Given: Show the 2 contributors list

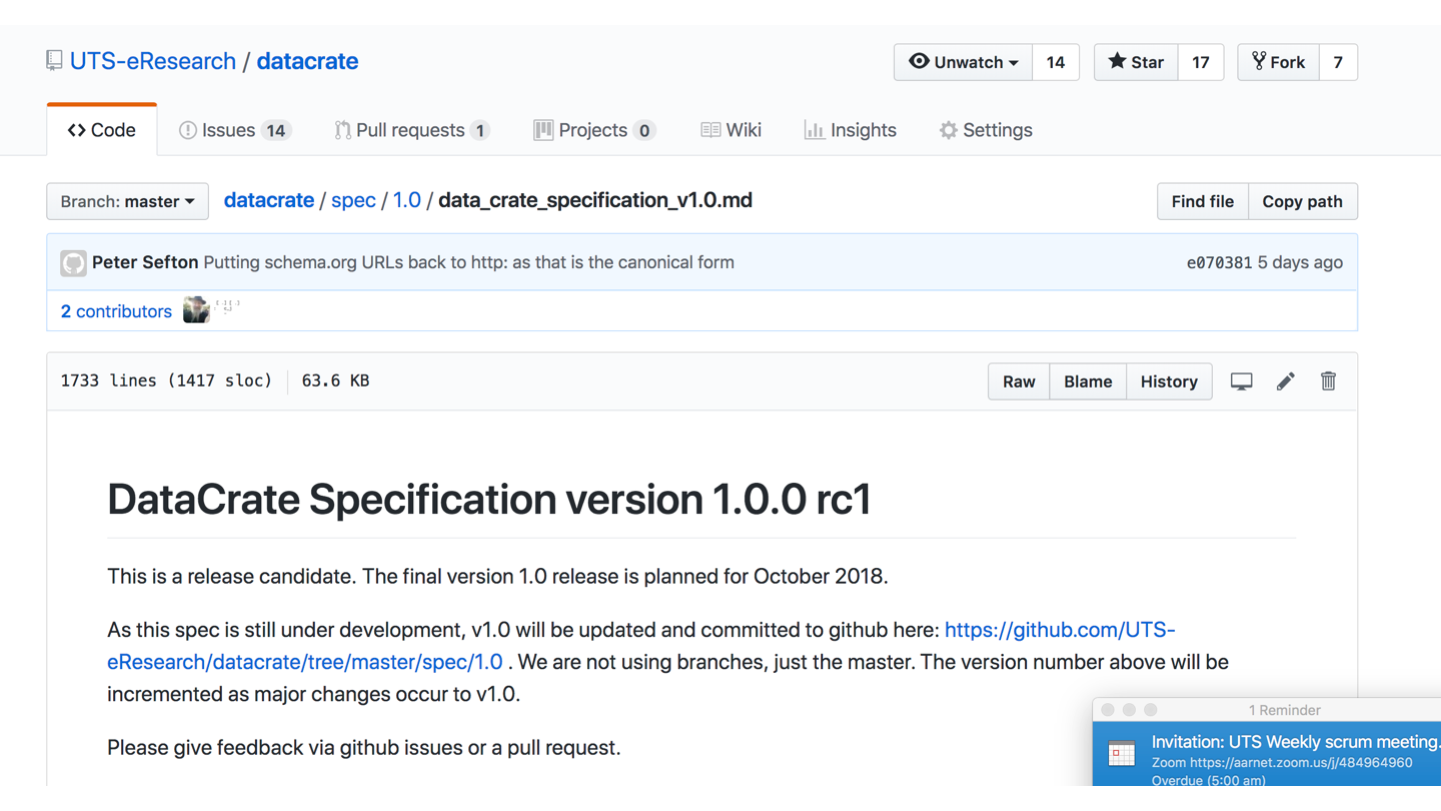Looking at the screenshot, I should coord(116,311).
